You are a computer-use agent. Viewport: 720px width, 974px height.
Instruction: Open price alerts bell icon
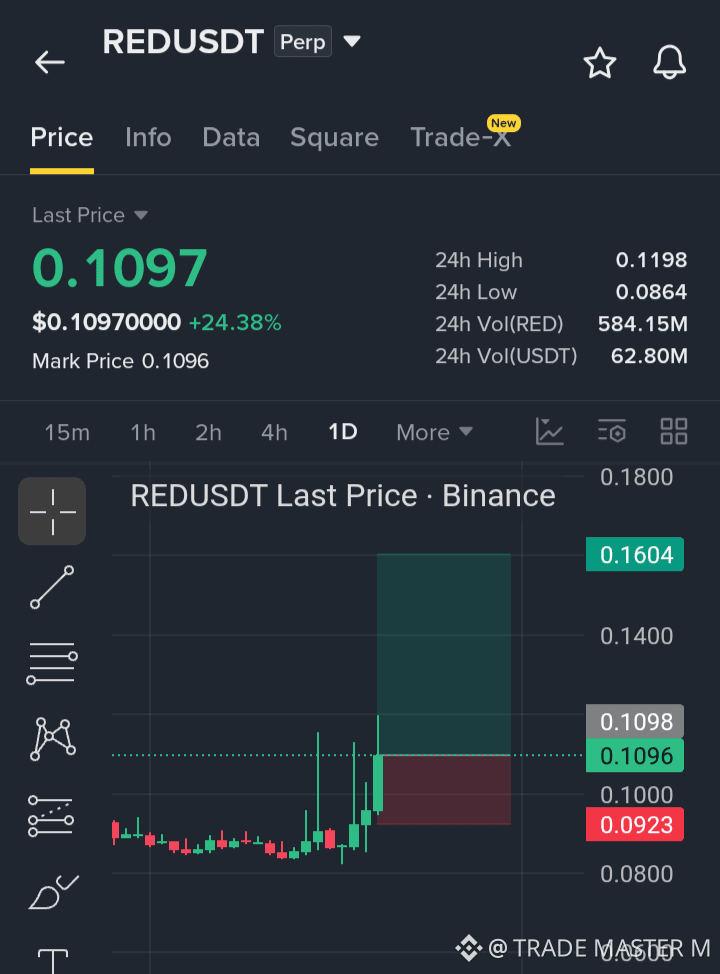coord(669,63)
